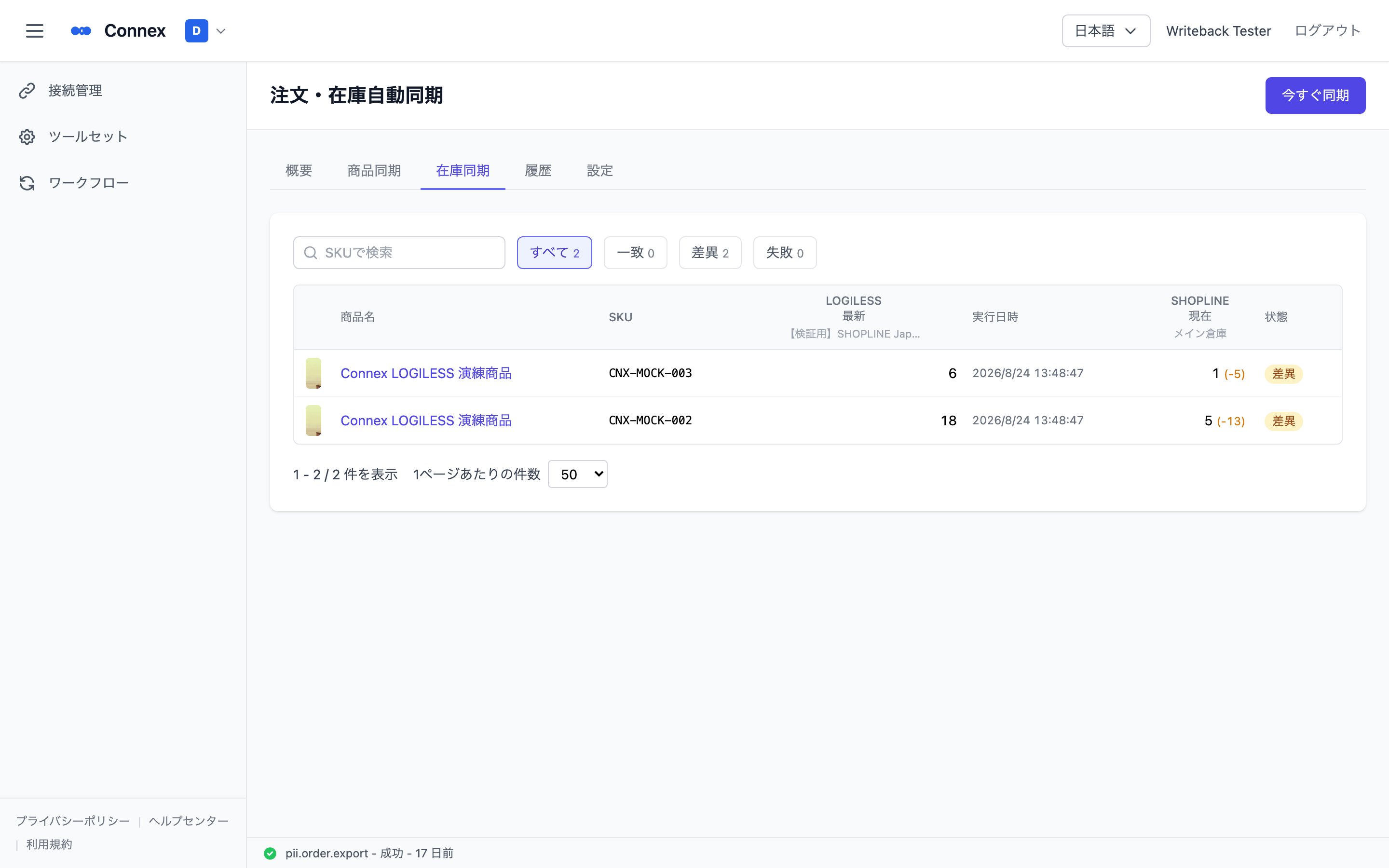Click the ワークフロー sync icon
Screen dimensions: 1389x868
(27, 183)
